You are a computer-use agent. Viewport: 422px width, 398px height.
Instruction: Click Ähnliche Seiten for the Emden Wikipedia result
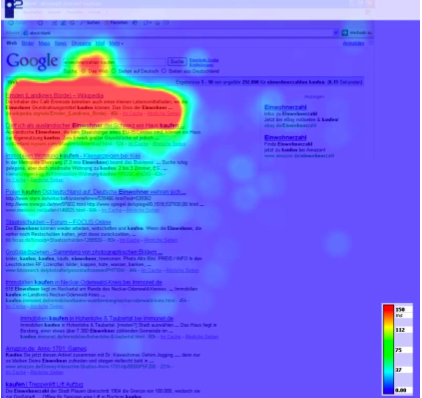[164, 114]
